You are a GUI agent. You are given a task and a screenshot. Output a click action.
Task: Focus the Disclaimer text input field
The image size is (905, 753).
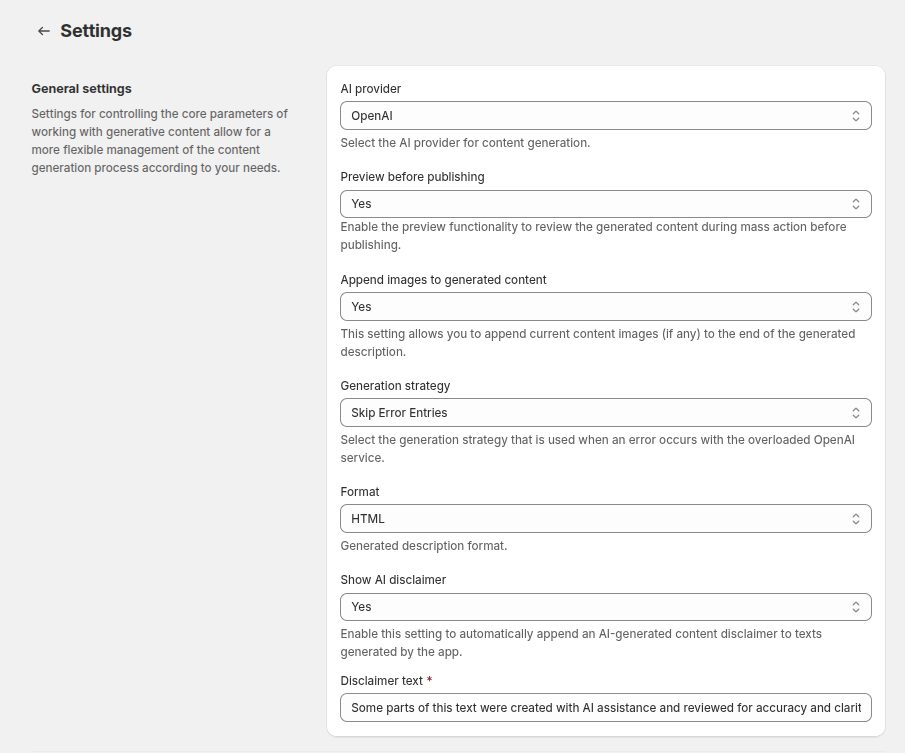pyautogui.click(x=605, y=708)
